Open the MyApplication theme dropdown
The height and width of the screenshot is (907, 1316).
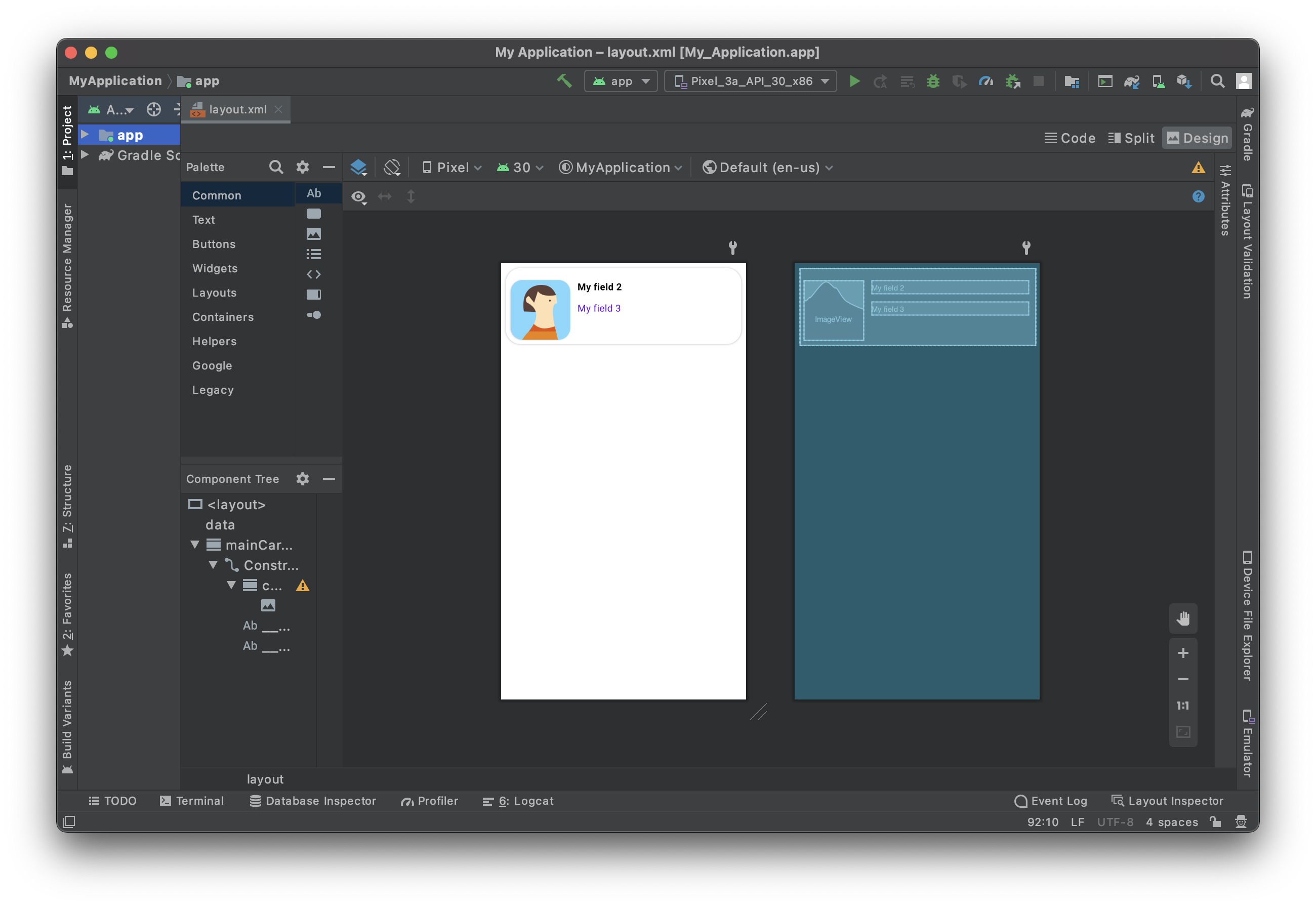coord(620,168)
